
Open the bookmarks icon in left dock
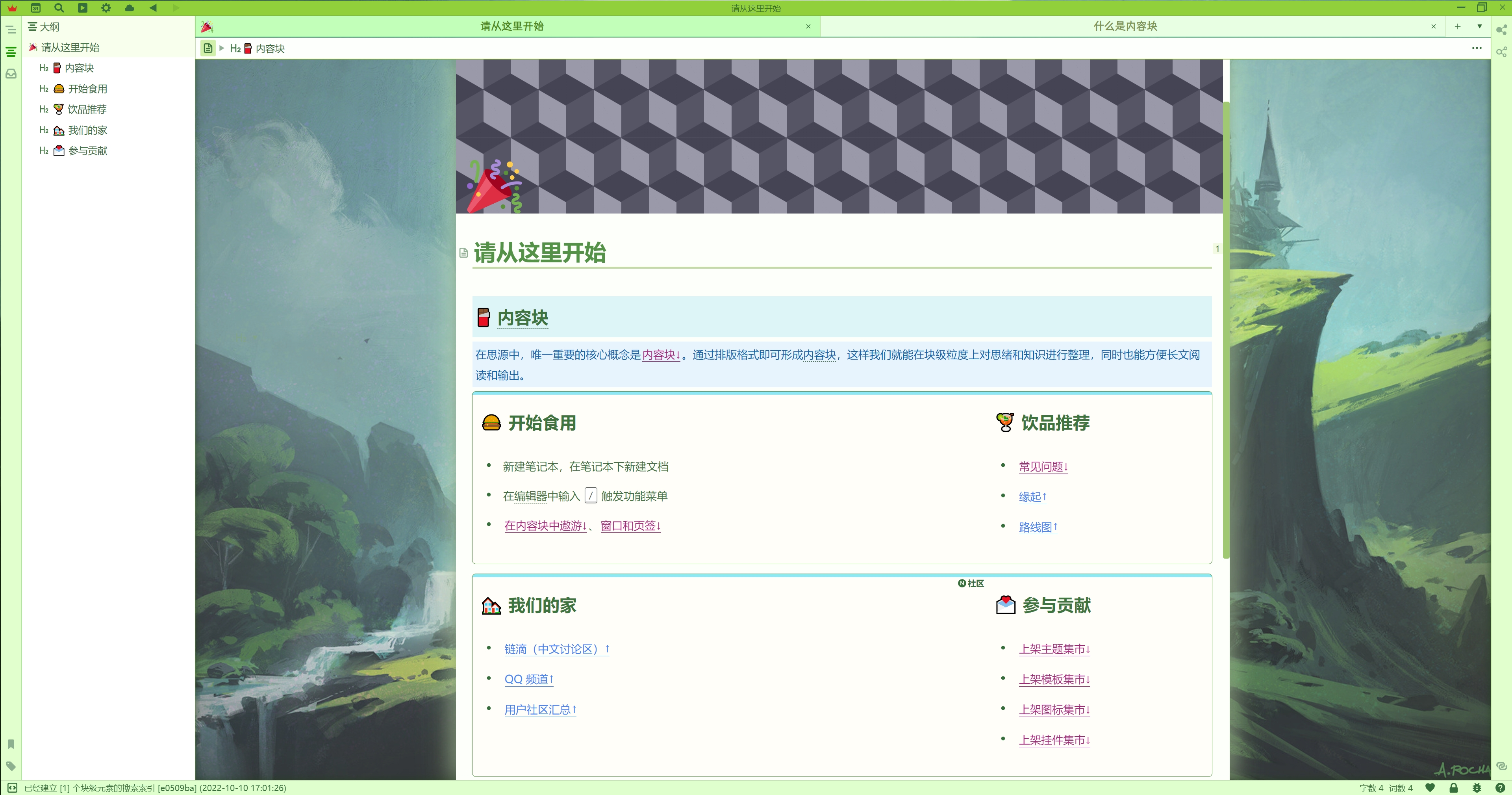point(11,744)
